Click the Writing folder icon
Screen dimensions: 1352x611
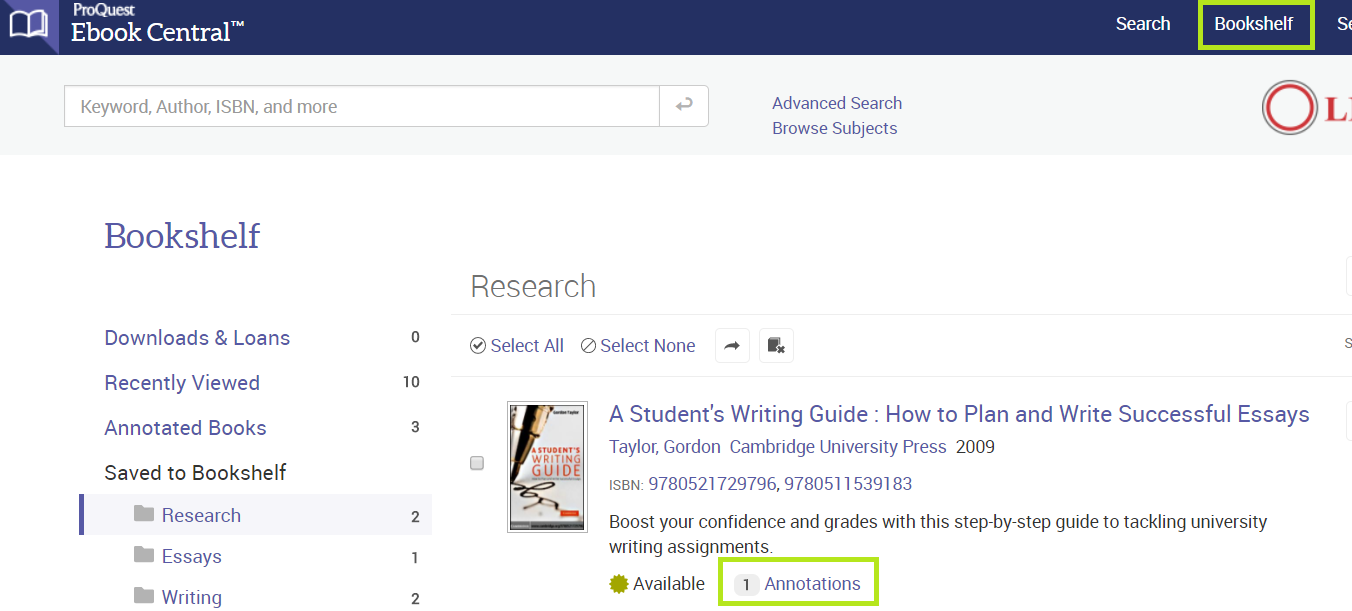click(144, 596)
